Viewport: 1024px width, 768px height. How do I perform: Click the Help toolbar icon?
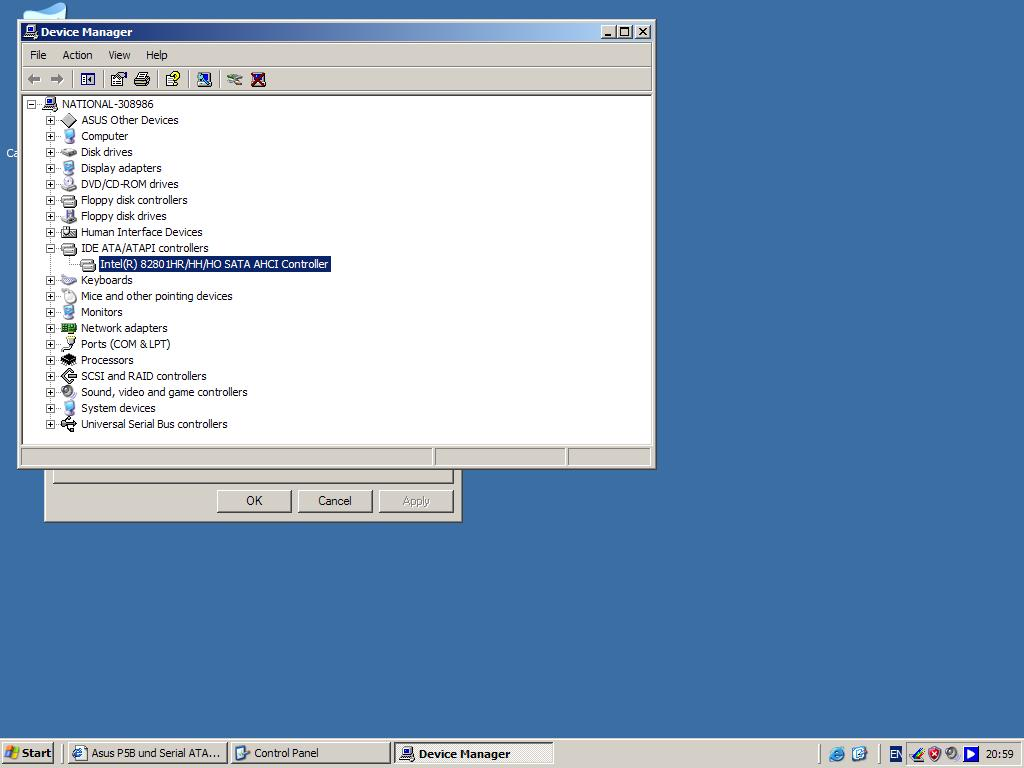coord(172,80)
